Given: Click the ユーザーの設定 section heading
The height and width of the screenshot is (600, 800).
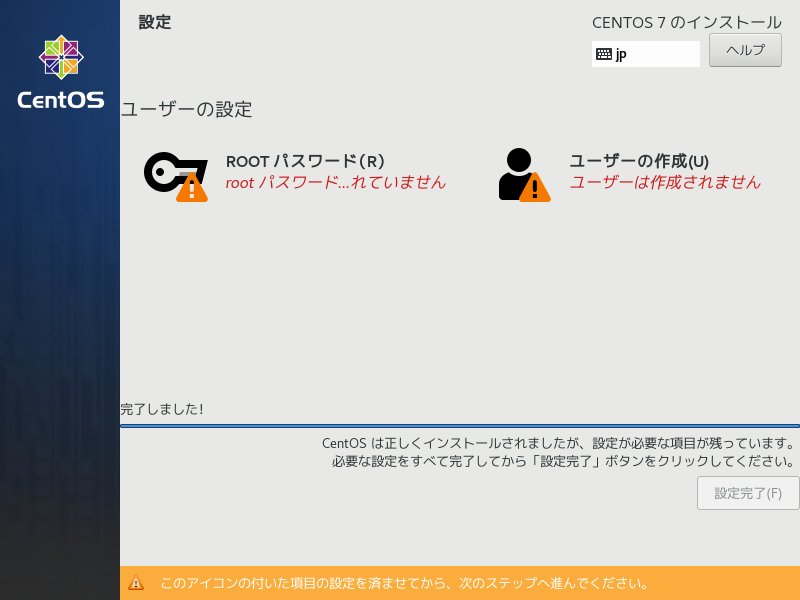Looking at the screenshot, I should click(186, 109).
